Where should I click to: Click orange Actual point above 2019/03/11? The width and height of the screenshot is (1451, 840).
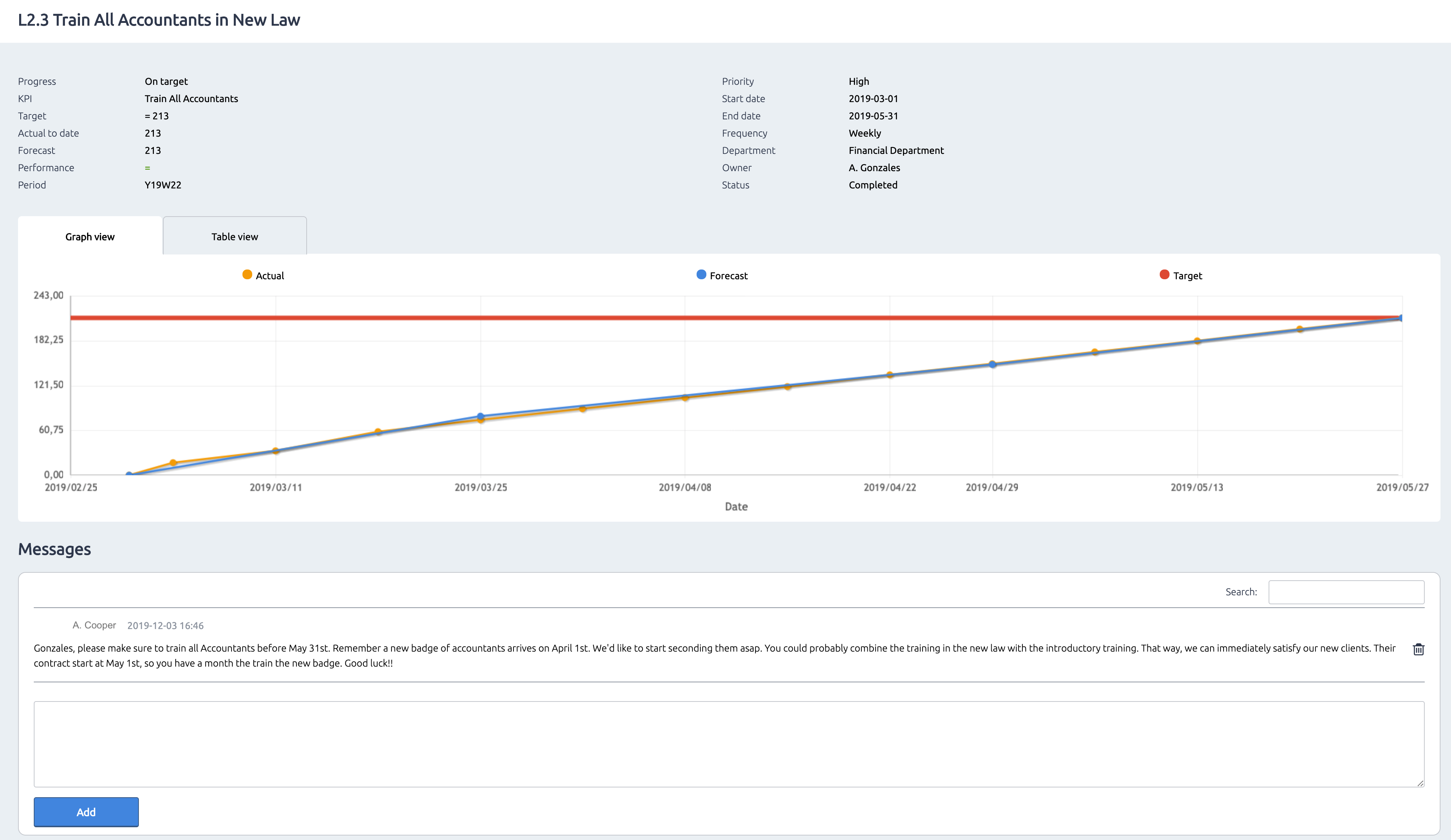(276, 451)
